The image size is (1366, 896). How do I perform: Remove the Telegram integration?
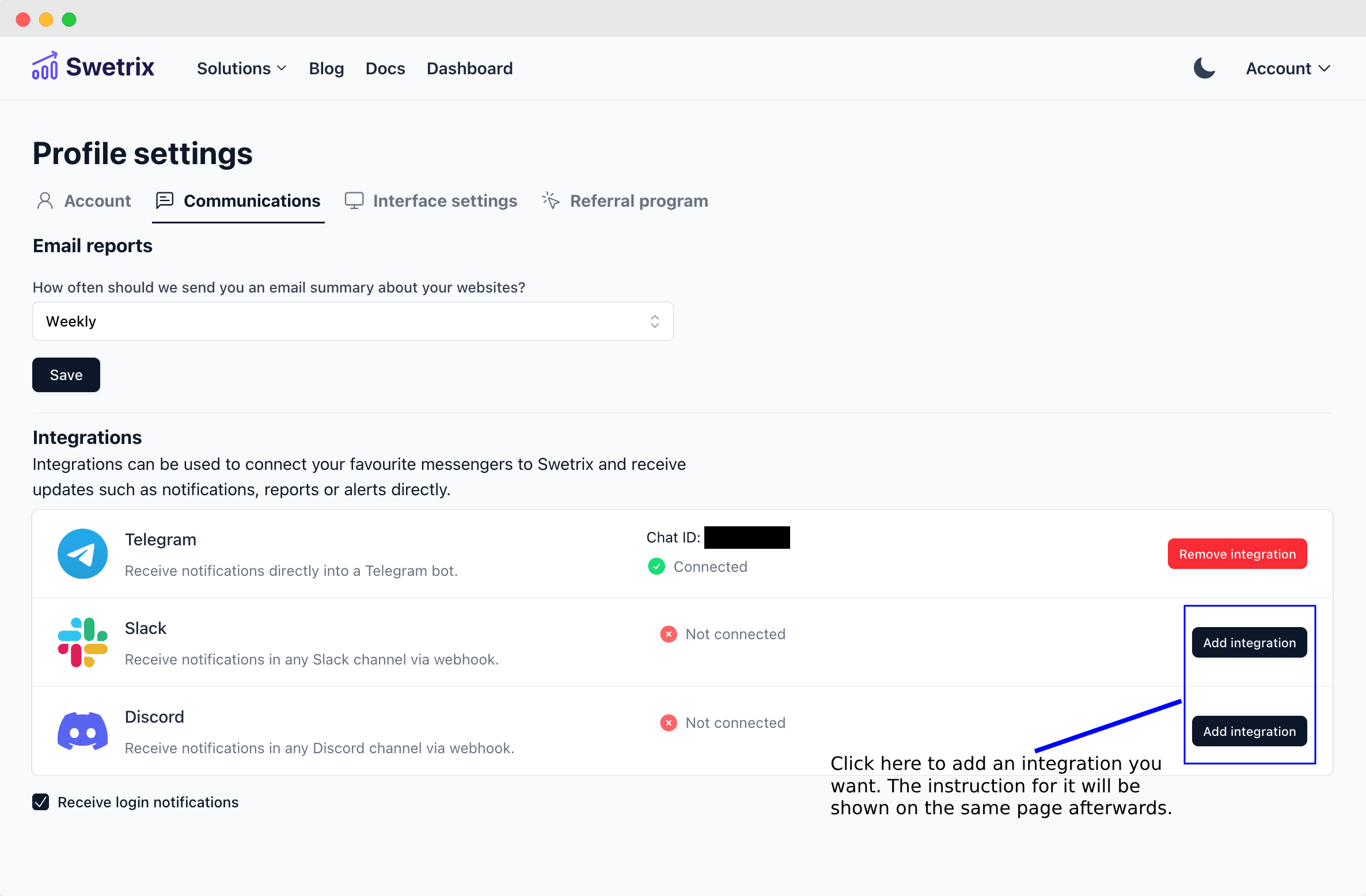pyautogui.click(x=1237, y=553)
